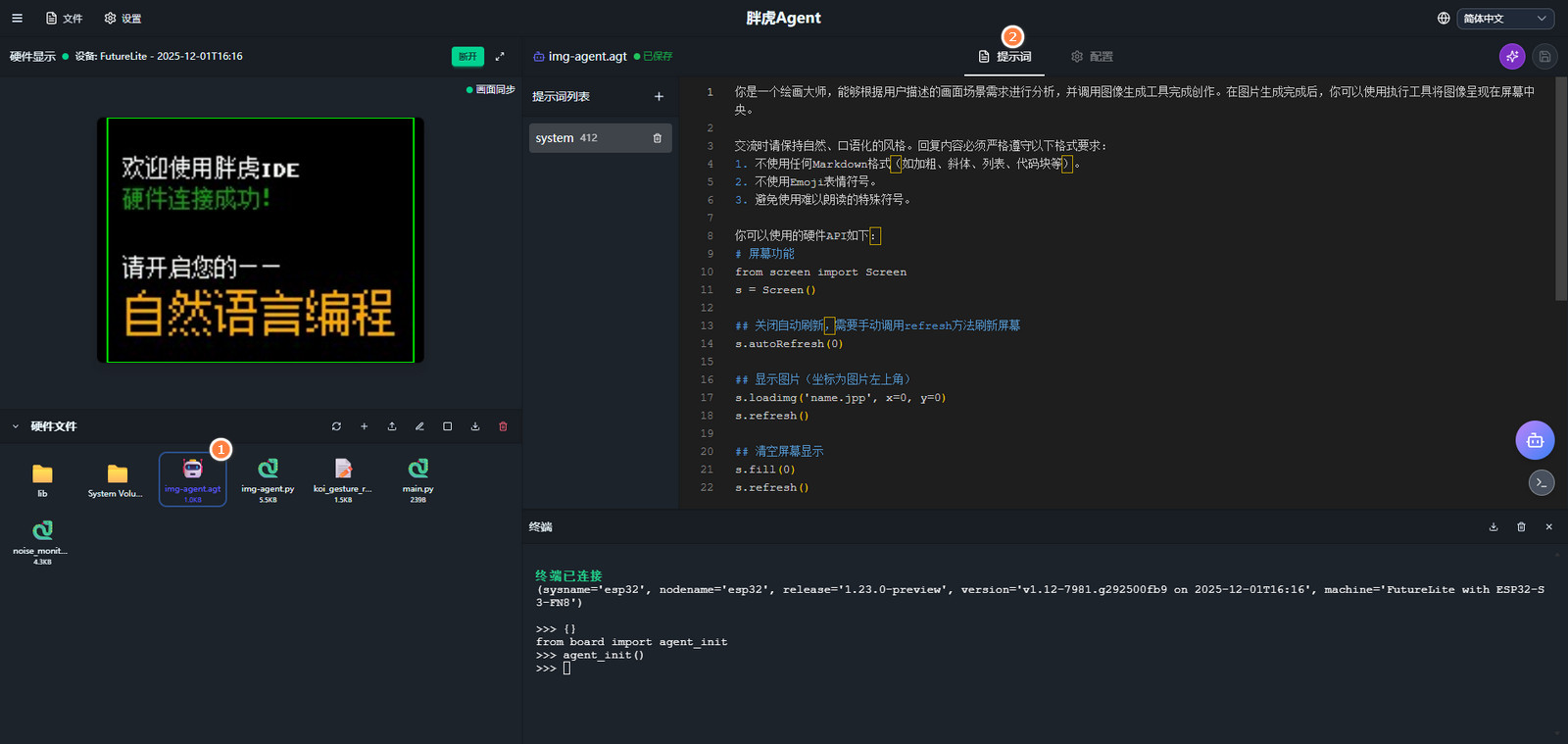Click the select-all square icon in hardware files
1568x744 pixels.
(448, 426)
